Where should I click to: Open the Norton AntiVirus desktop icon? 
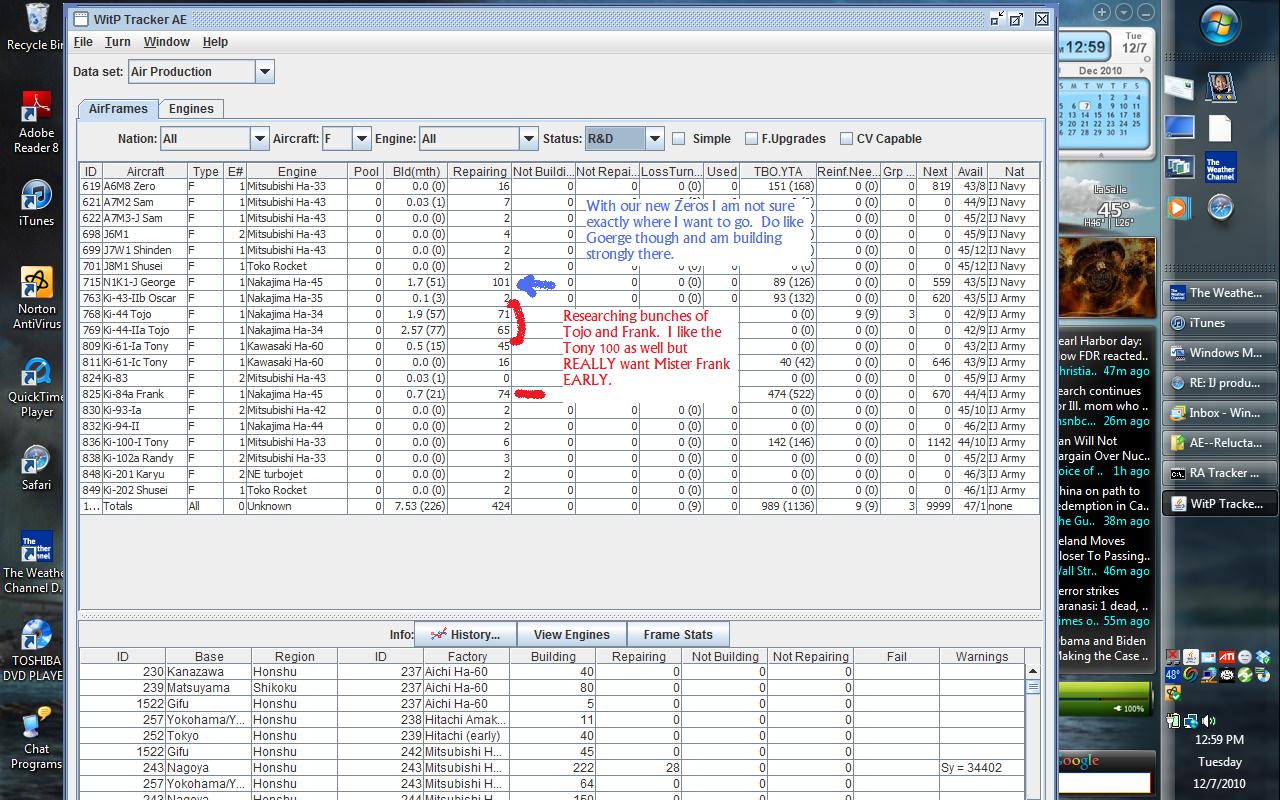pos(36,284)
